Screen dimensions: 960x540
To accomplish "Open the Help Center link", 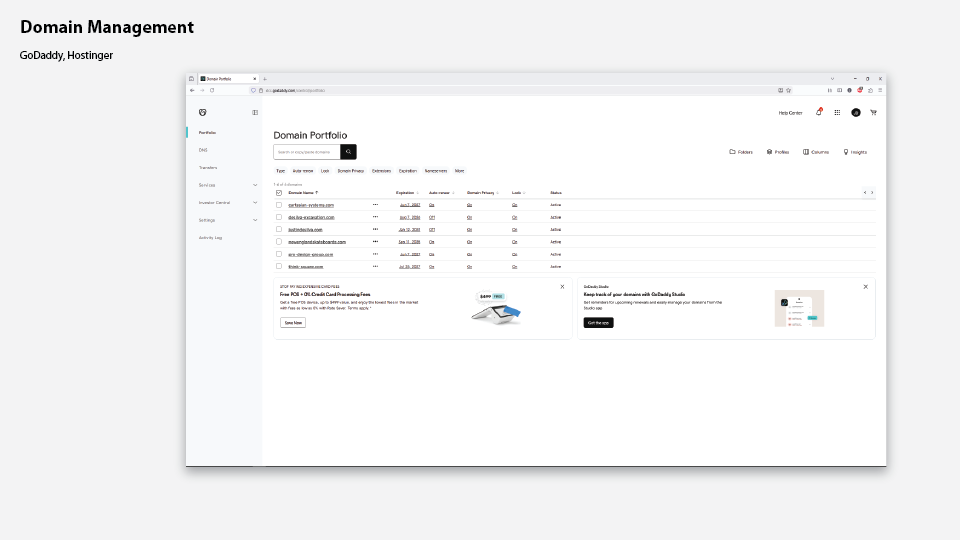I will click(x=790, y=113).
